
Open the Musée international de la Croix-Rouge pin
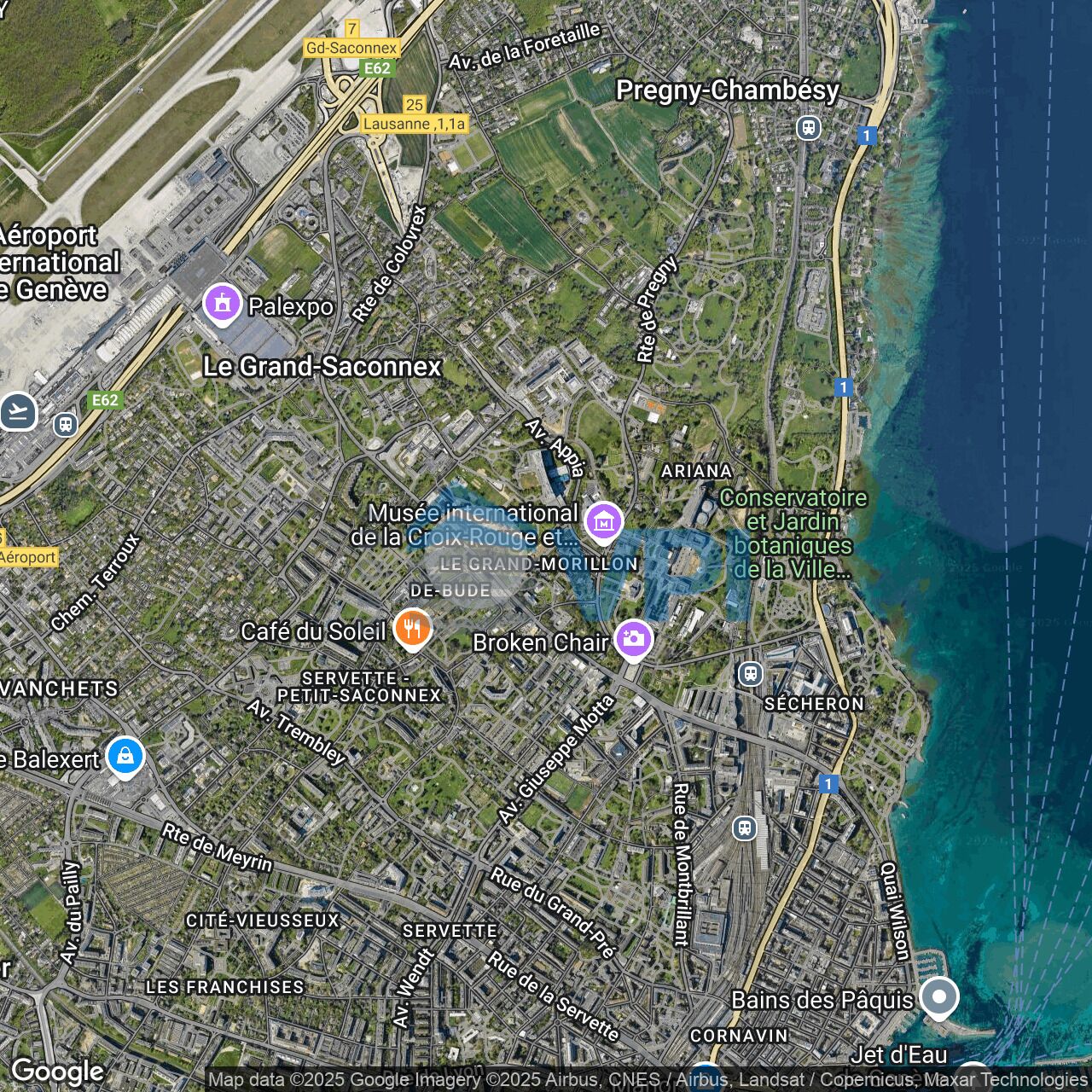(x=603, y=522)
